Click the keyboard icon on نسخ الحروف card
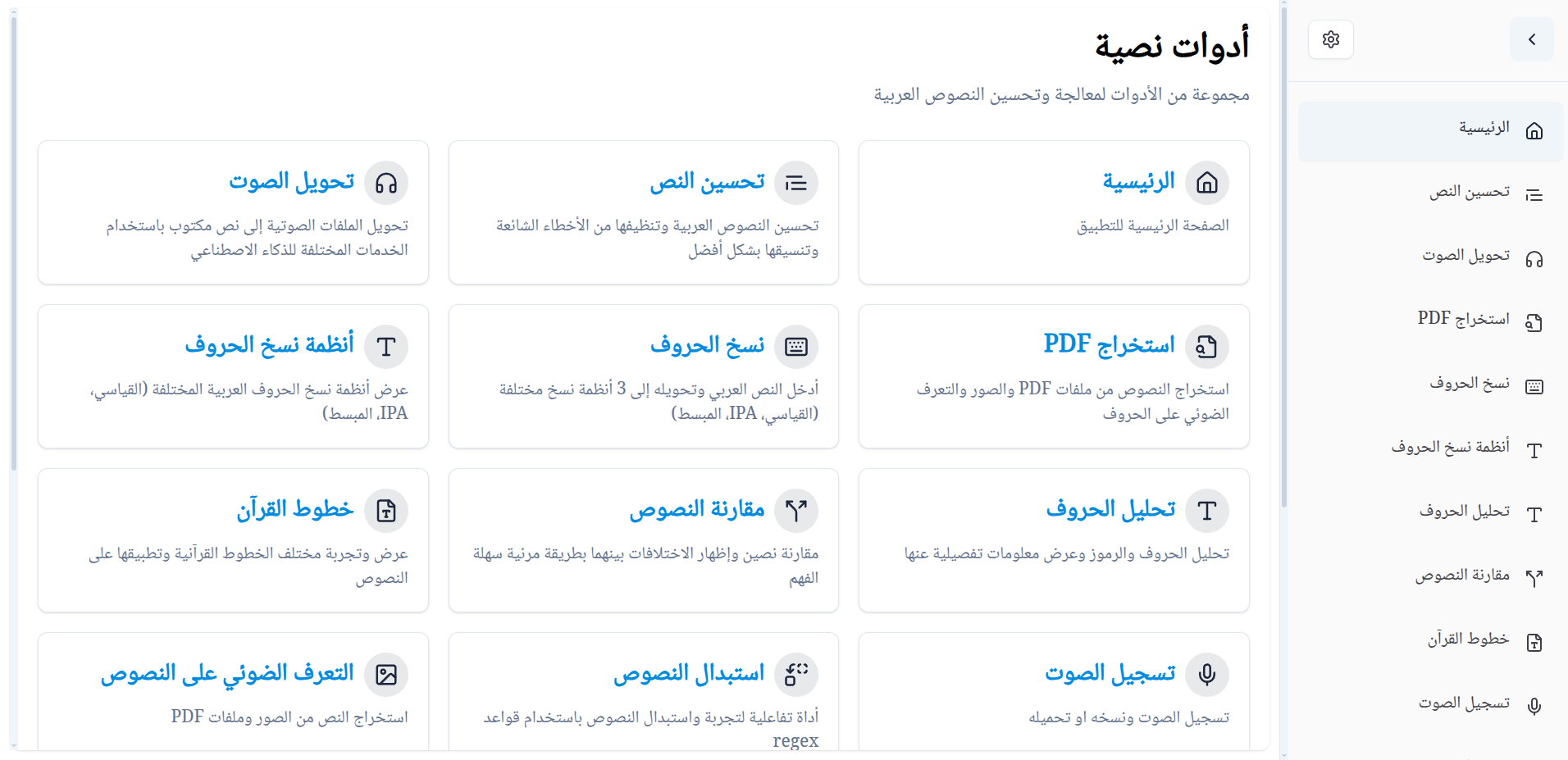The height and width of the screenshot is (760, 1568). pos(796,347)
